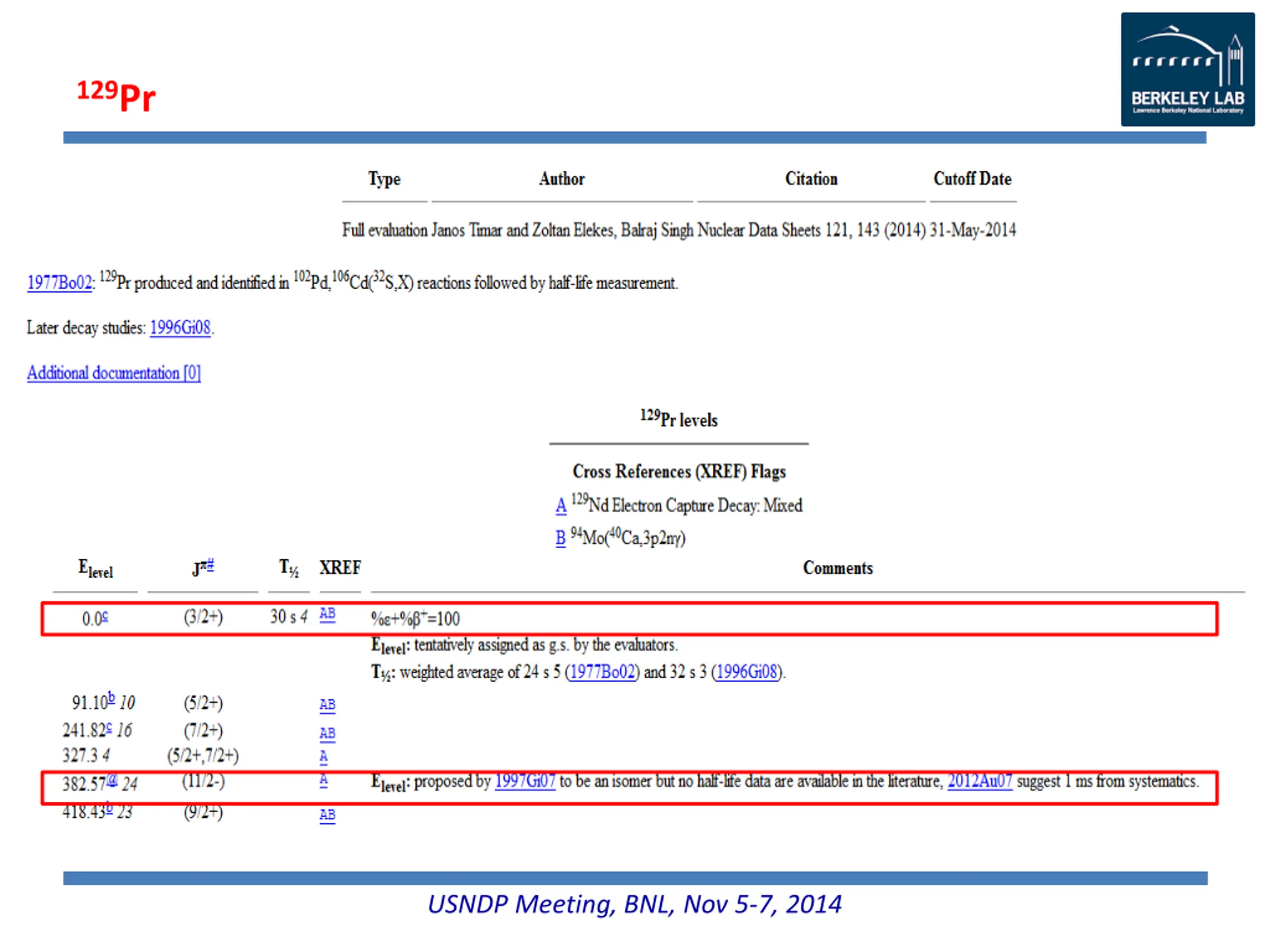Open the 2012Au07 systematics reference
1270x952 pixels.
click(x=979, y=781)
